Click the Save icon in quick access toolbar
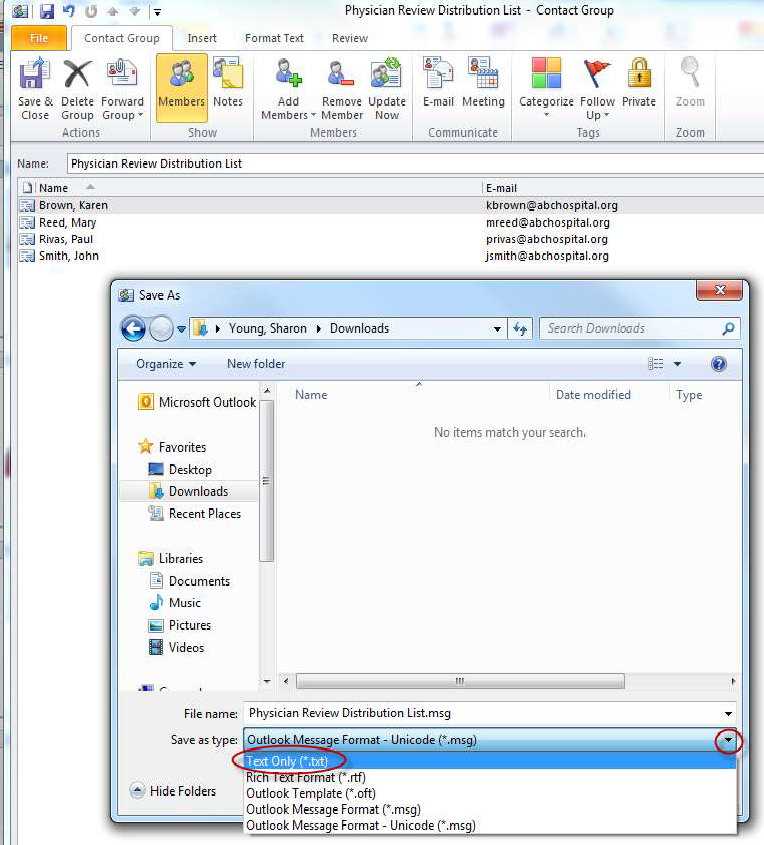 tap(47, 11)
